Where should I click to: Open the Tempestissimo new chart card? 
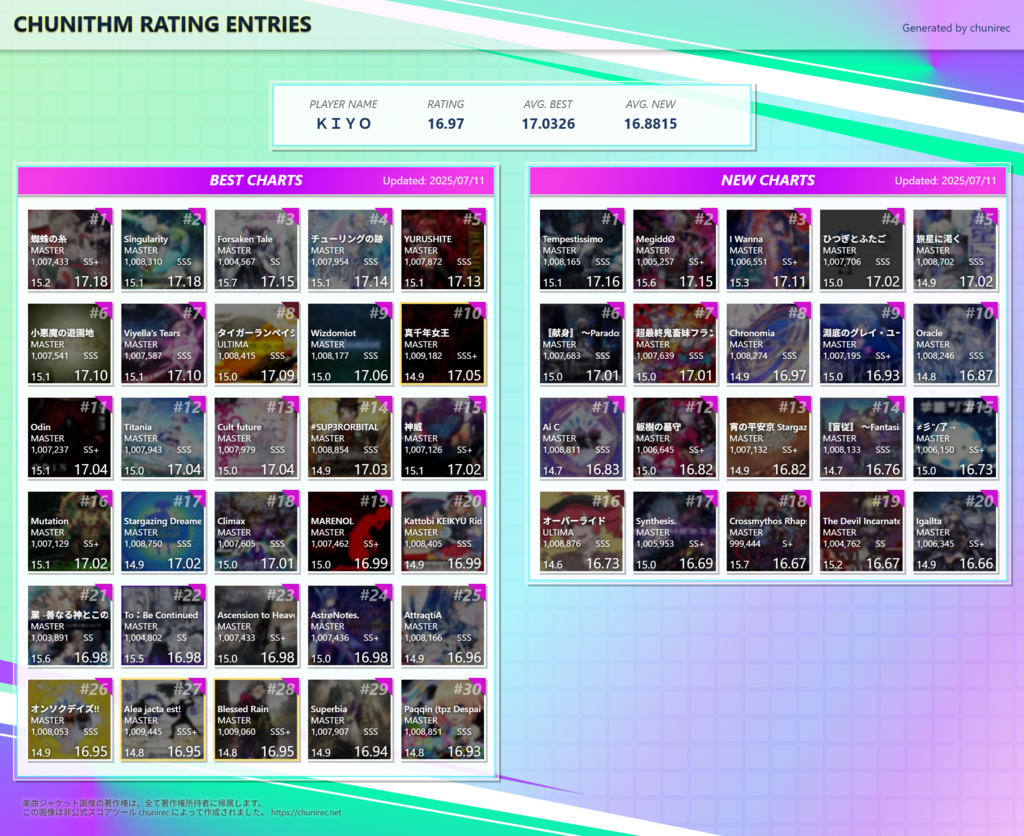tap(581, 250)
